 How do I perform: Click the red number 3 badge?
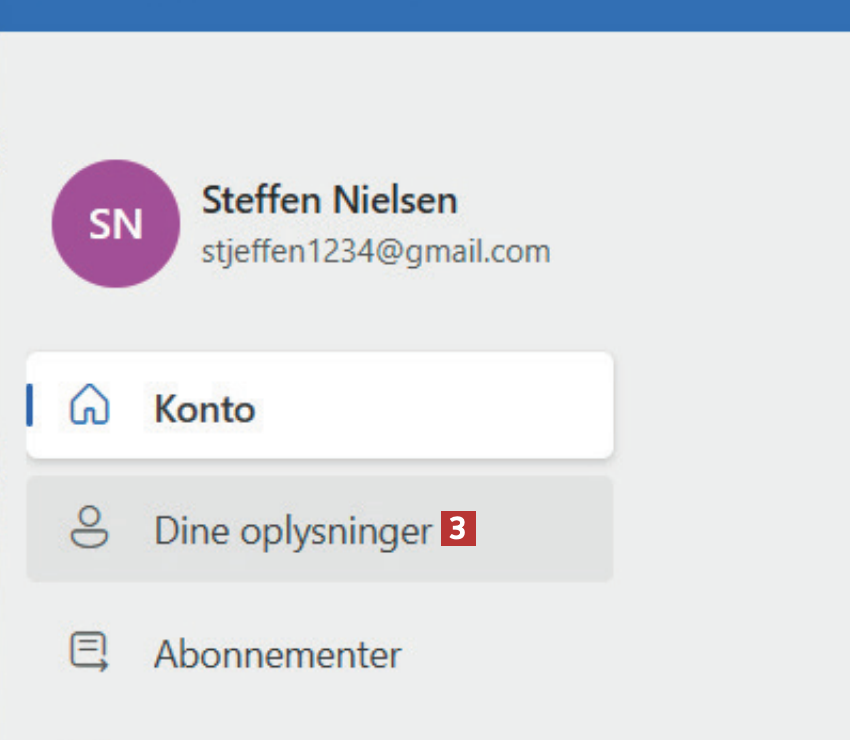click(458, 529)
